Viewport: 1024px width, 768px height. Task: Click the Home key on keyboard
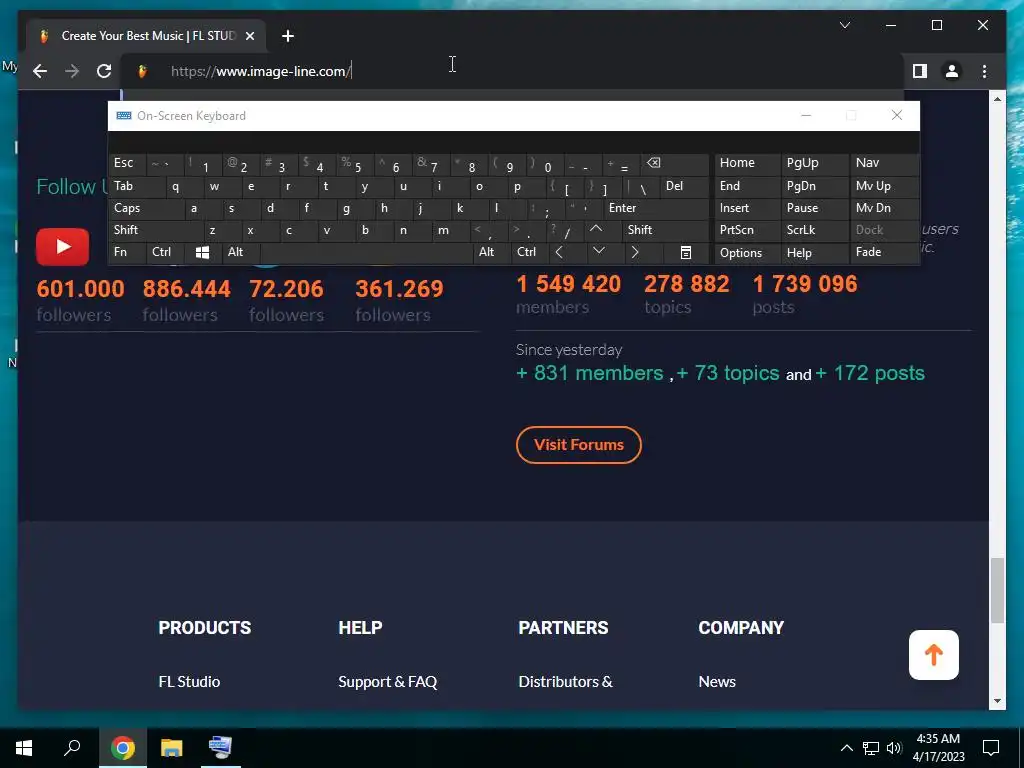747,163
